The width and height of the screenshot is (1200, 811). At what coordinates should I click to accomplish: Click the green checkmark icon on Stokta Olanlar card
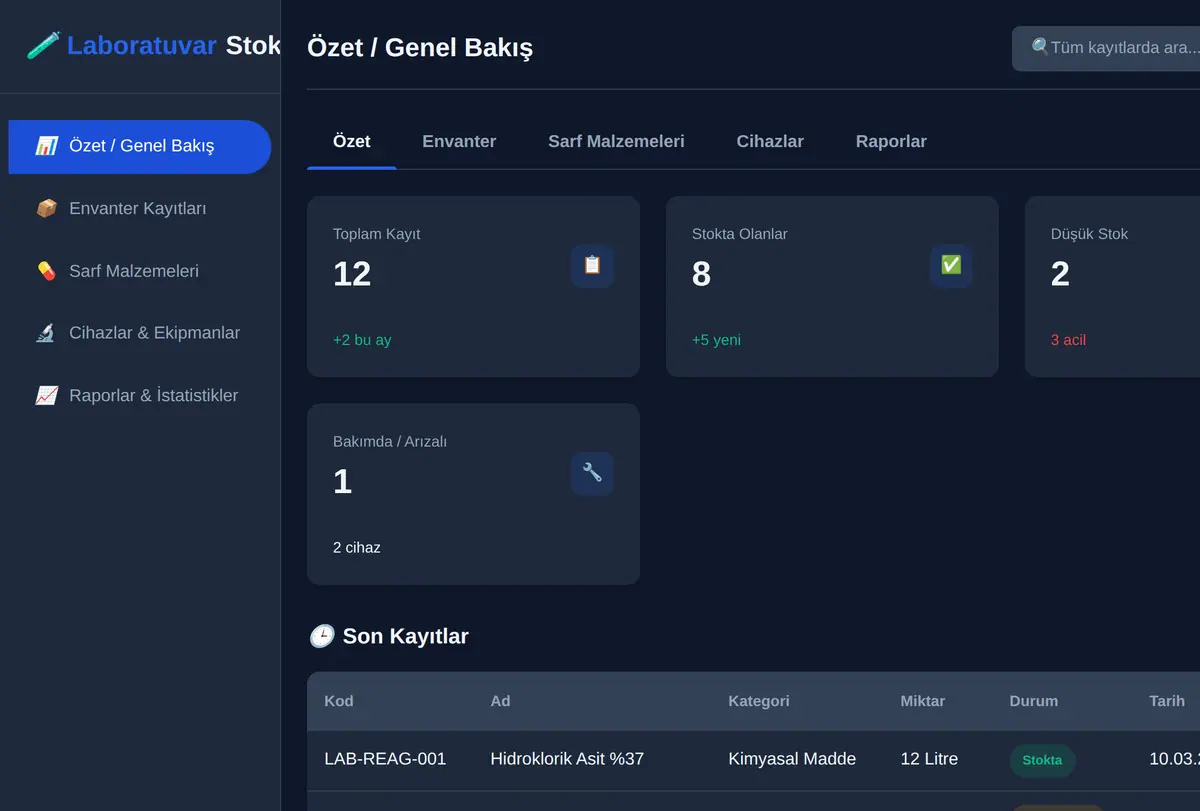pyautogui.click(x=951, y=265)
